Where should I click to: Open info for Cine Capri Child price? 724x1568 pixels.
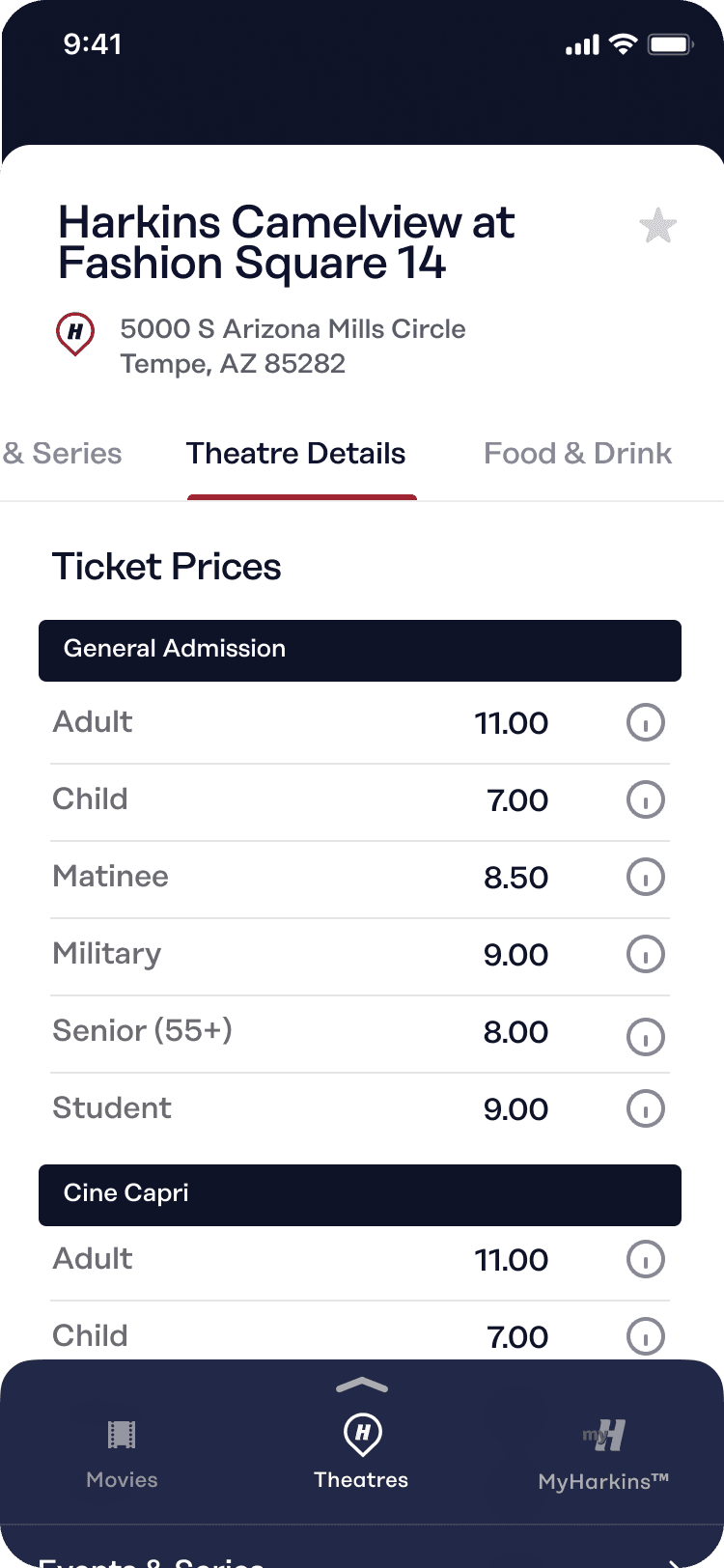(x=646, y=1336)
